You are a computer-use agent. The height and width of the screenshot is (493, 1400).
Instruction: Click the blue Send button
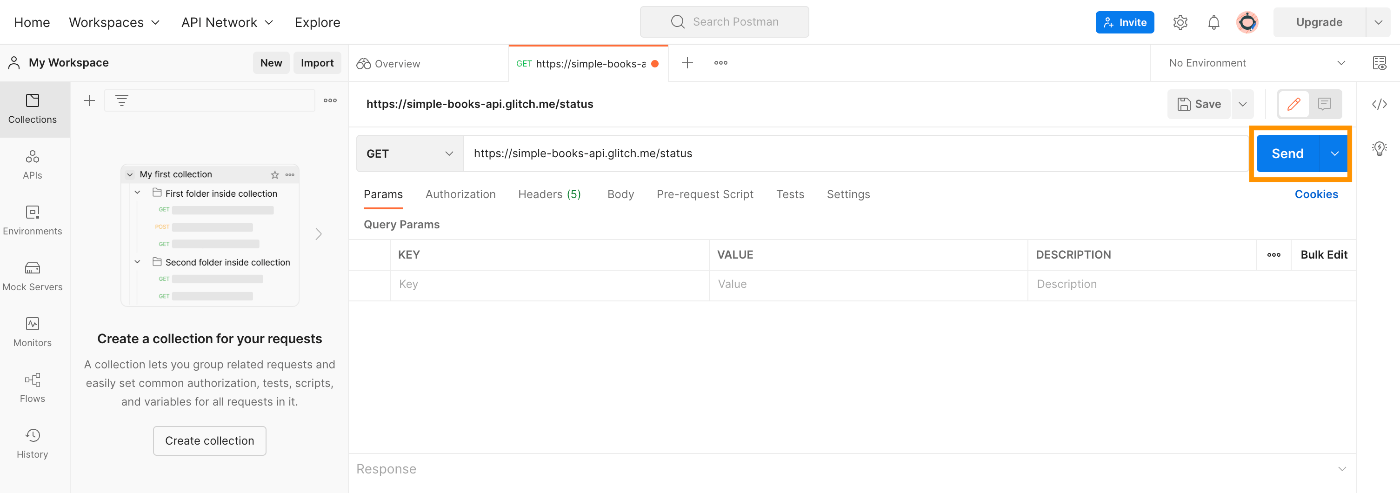1288,153
